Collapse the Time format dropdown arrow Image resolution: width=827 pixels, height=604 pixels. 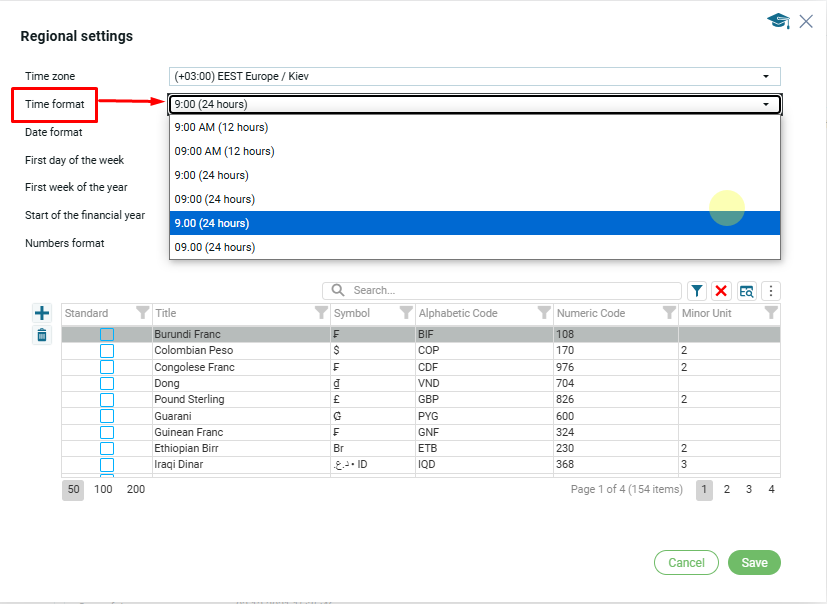pos(766,104)
